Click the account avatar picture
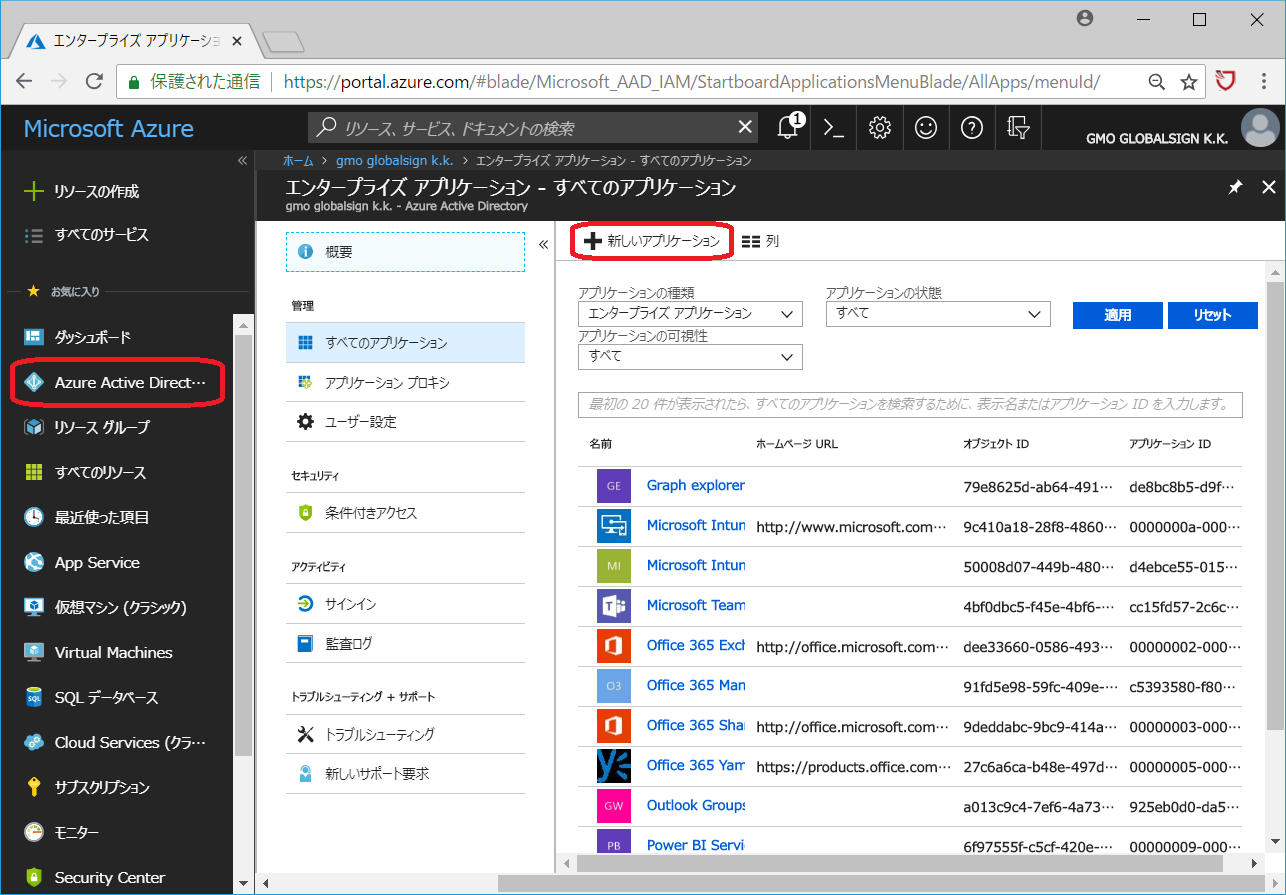 coord(1260,128)
